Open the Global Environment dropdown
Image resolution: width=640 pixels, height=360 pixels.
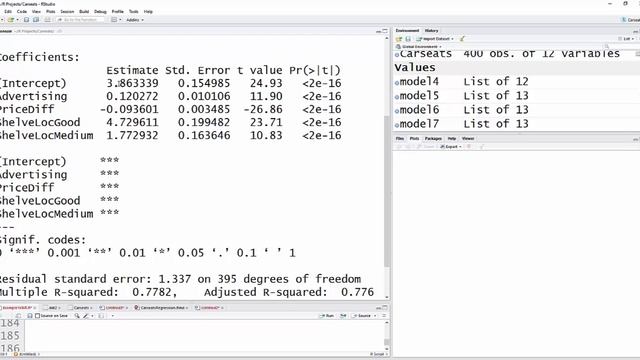[x=419, y=47]
